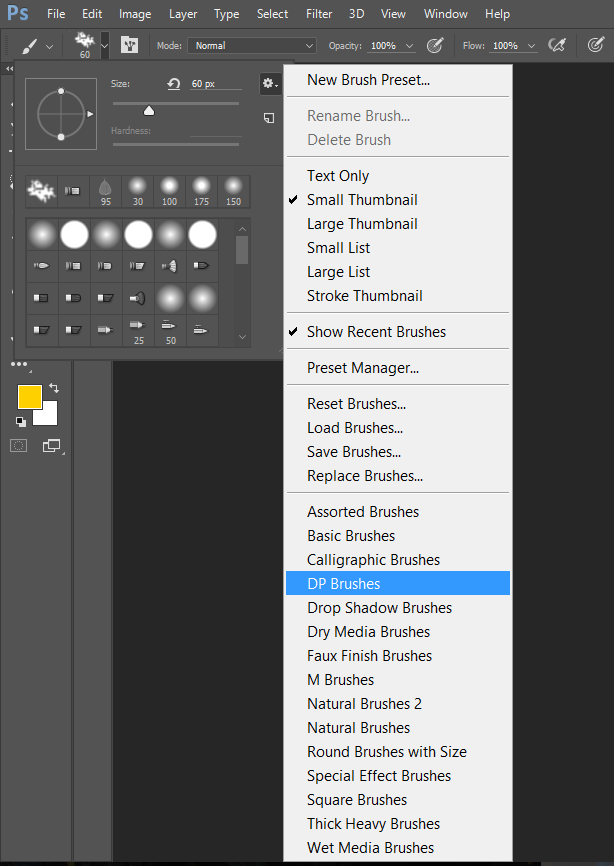Viewport: 614px width, 866px height.
Task: Collapse the brush preset picker dropdown arrow
Action: (104, 46)
